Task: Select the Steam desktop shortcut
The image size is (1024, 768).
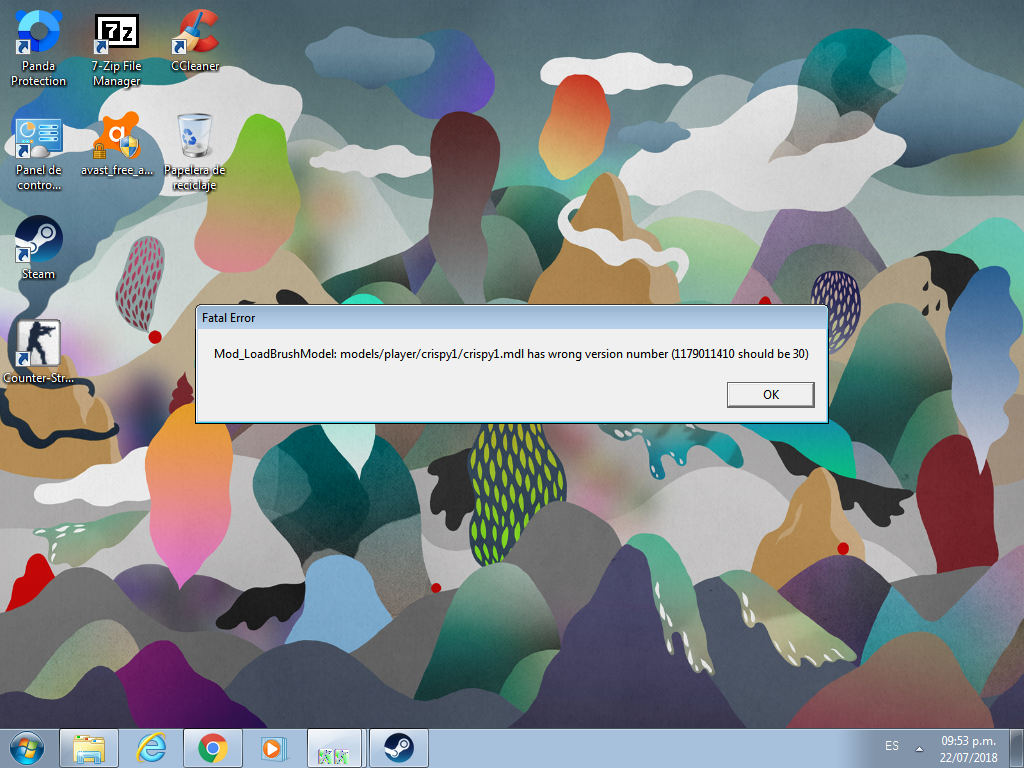Action: (x=39, y=248)
